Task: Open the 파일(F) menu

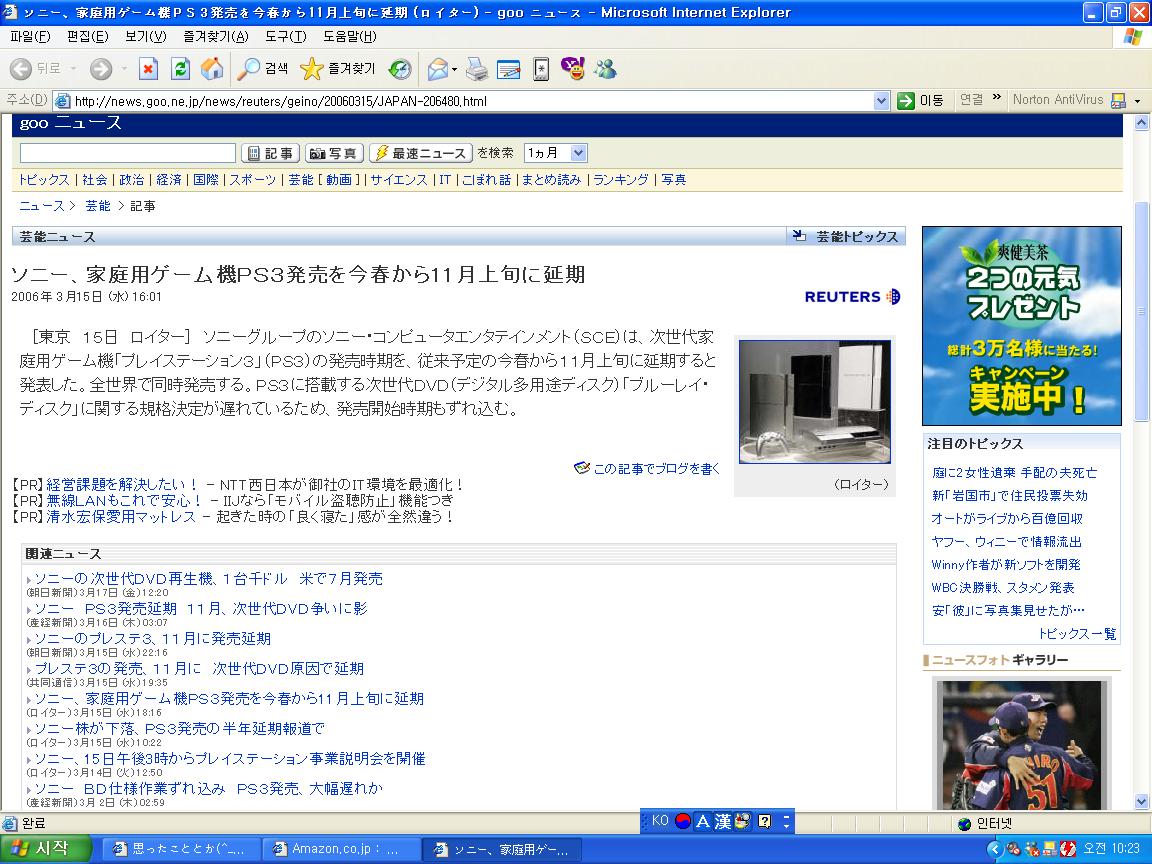Action: click(x=30, y=37)
